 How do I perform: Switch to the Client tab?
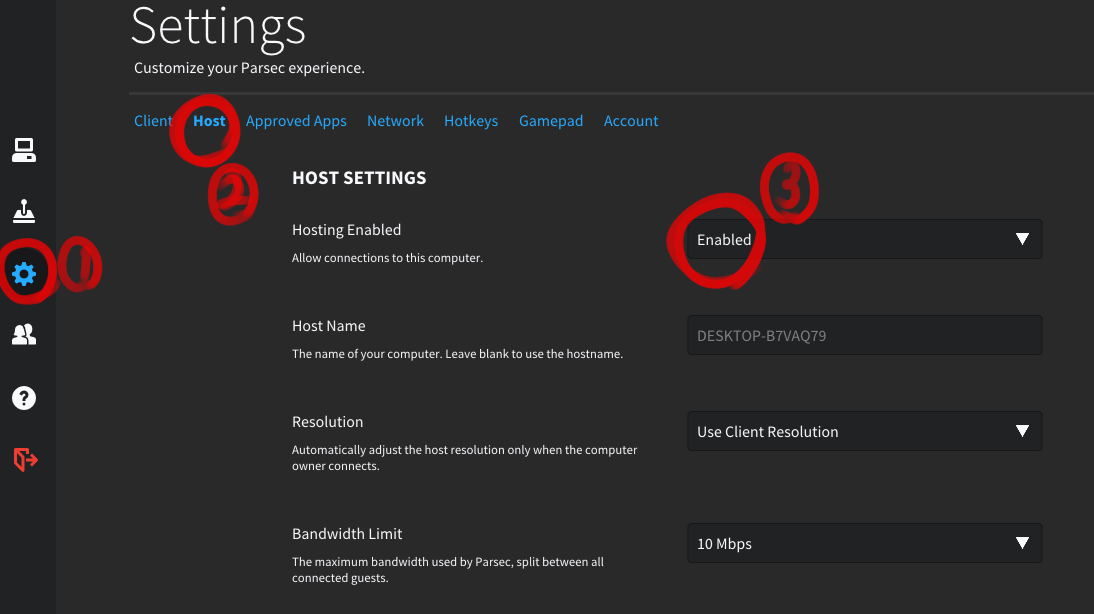153,121
